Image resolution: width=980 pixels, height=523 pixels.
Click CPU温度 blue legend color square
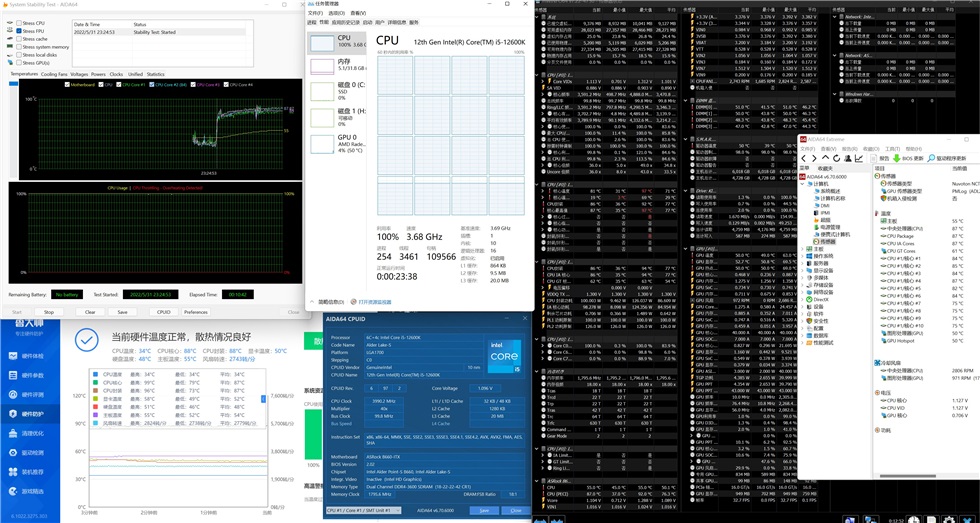95,374
